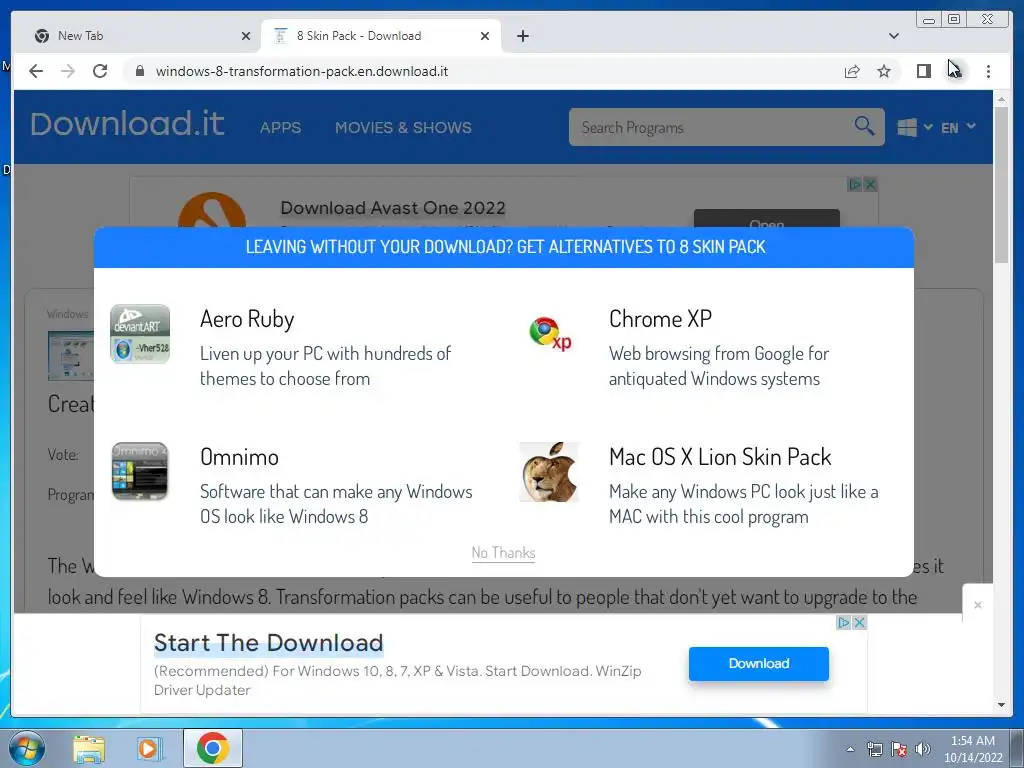Open the Download.it home logo
1024x768 pixels.
[127, 124]
